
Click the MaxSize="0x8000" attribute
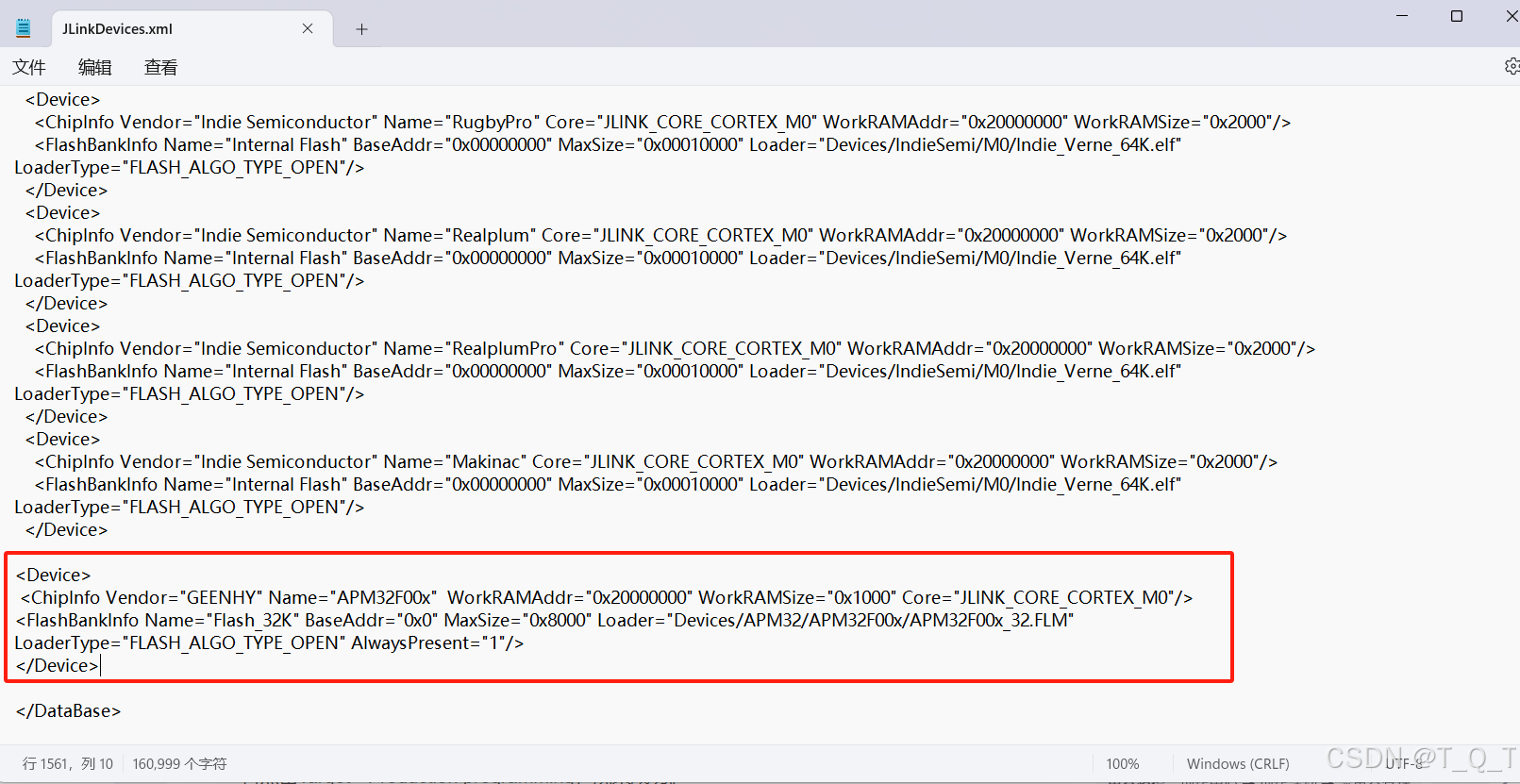(x=518, y=621)
